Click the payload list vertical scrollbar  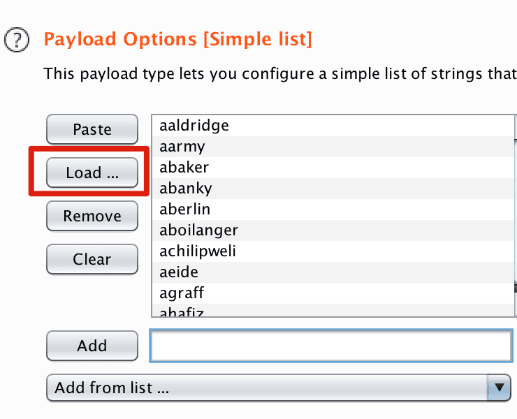click(515, 216)
